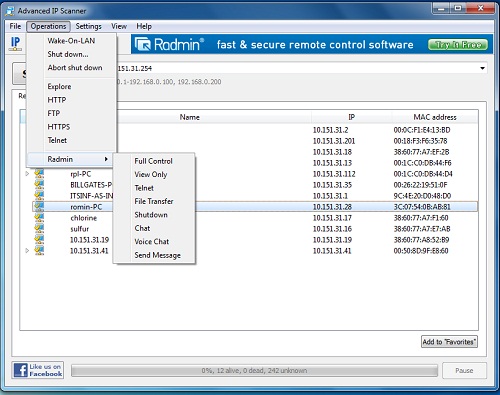Select File Transfer in the Radmin submenu
Viewport: 500px width, 395px height.
click(154, 201)
